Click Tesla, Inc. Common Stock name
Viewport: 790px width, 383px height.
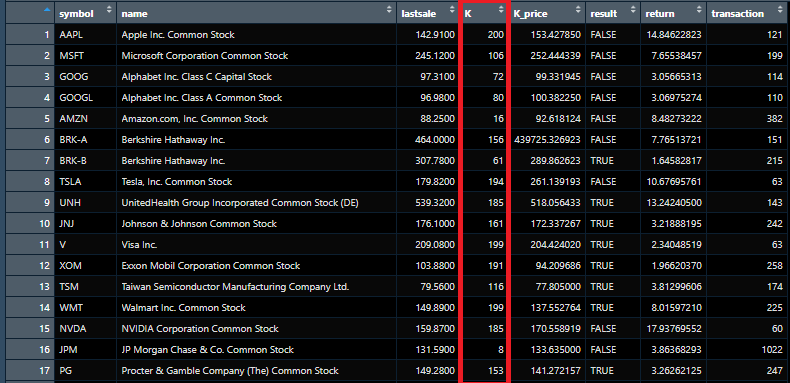pos(177,182)
